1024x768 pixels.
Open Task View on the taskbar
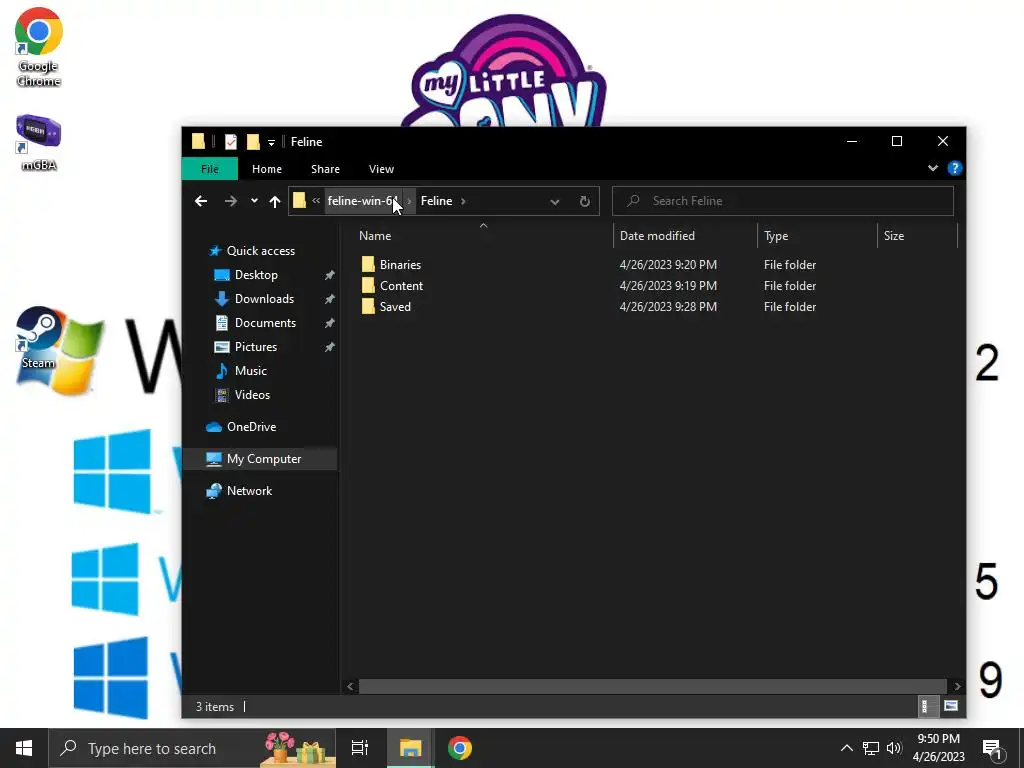[360, 748]
